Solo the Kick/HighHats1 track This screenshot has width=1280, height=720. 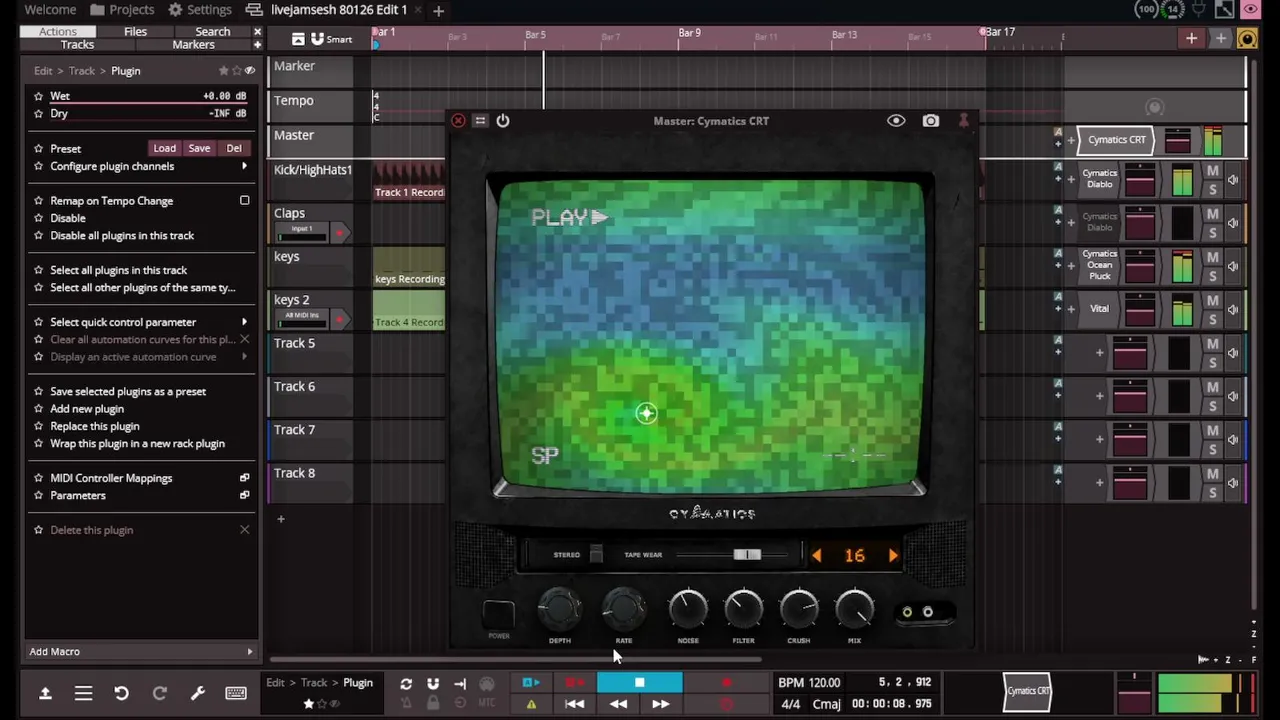coord(1212,189)
